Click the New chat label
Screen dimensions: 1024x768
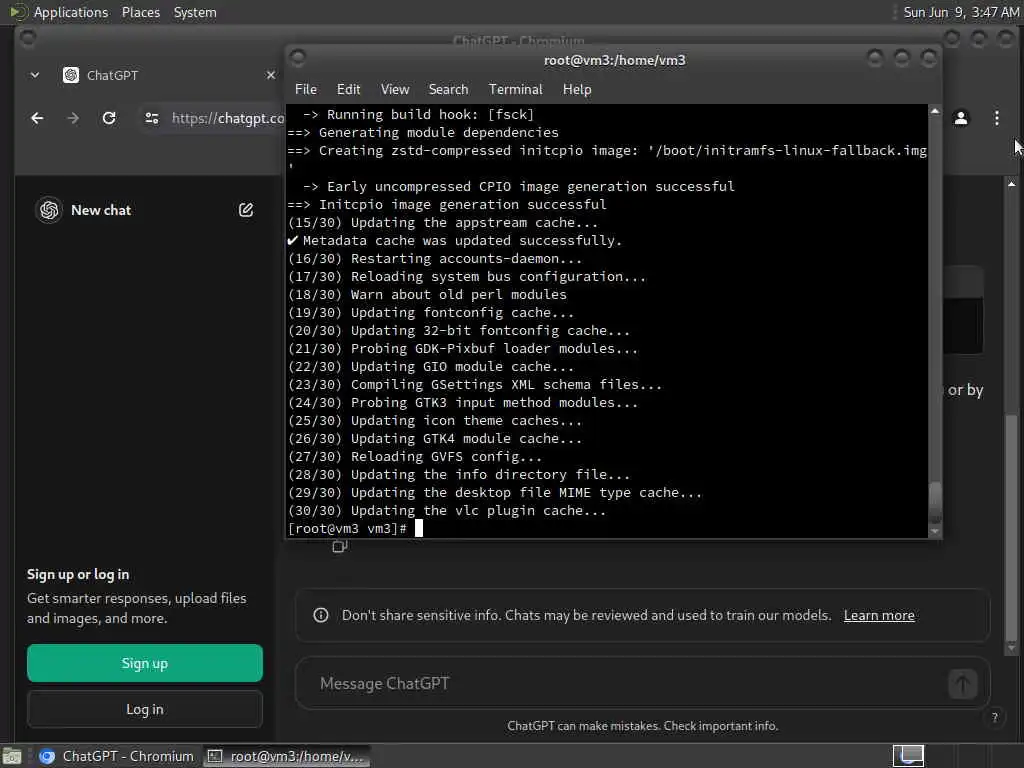pos(101,210)
